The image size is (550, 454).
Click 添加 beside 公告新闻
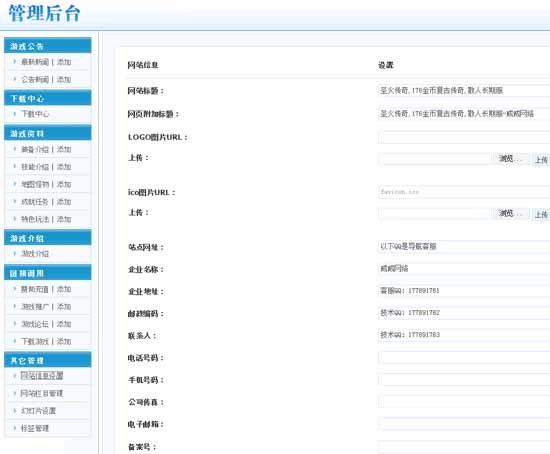pos(64,80)
